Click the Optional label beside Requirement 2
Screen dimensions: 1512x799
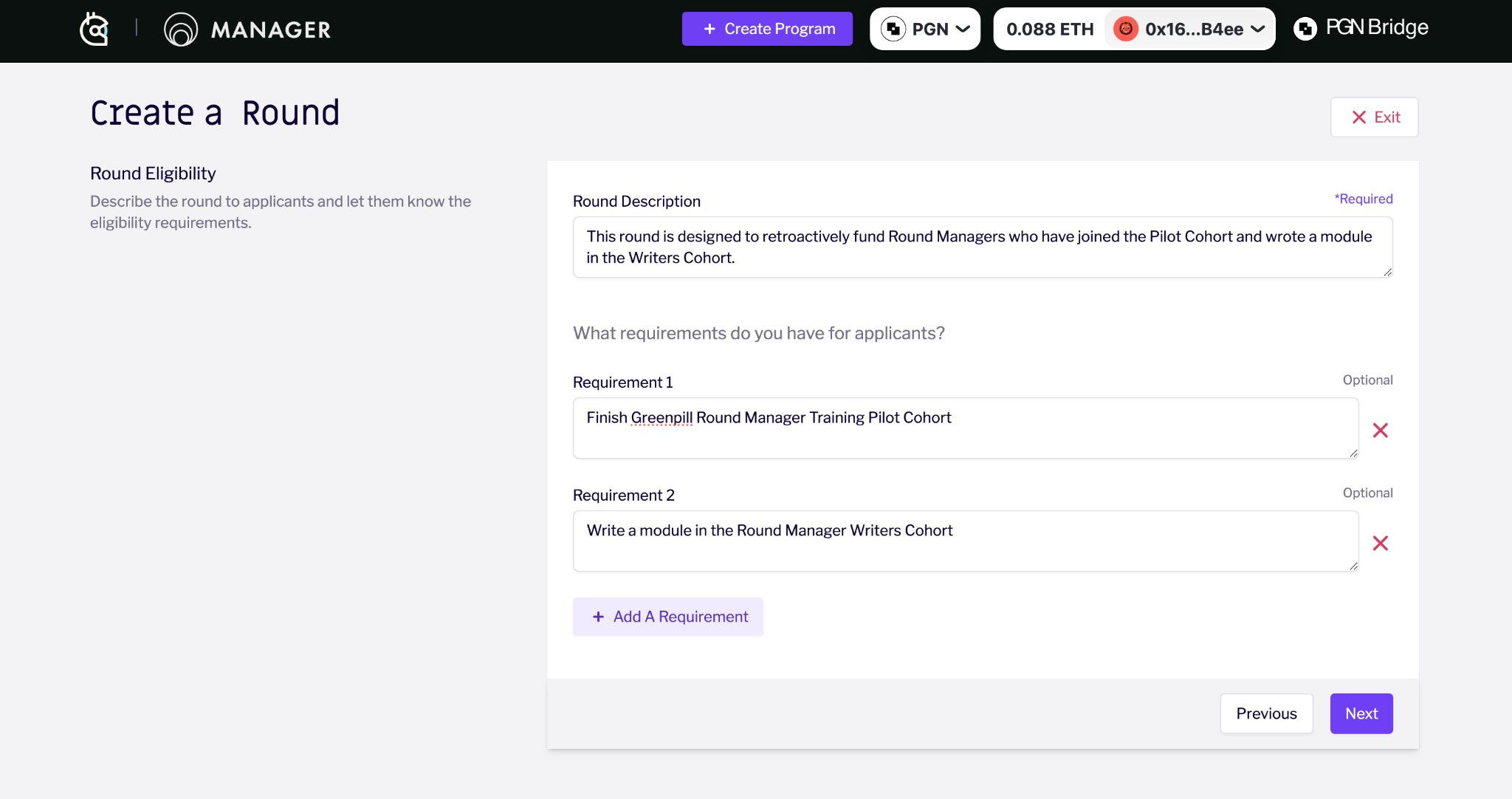[1368, 493]
